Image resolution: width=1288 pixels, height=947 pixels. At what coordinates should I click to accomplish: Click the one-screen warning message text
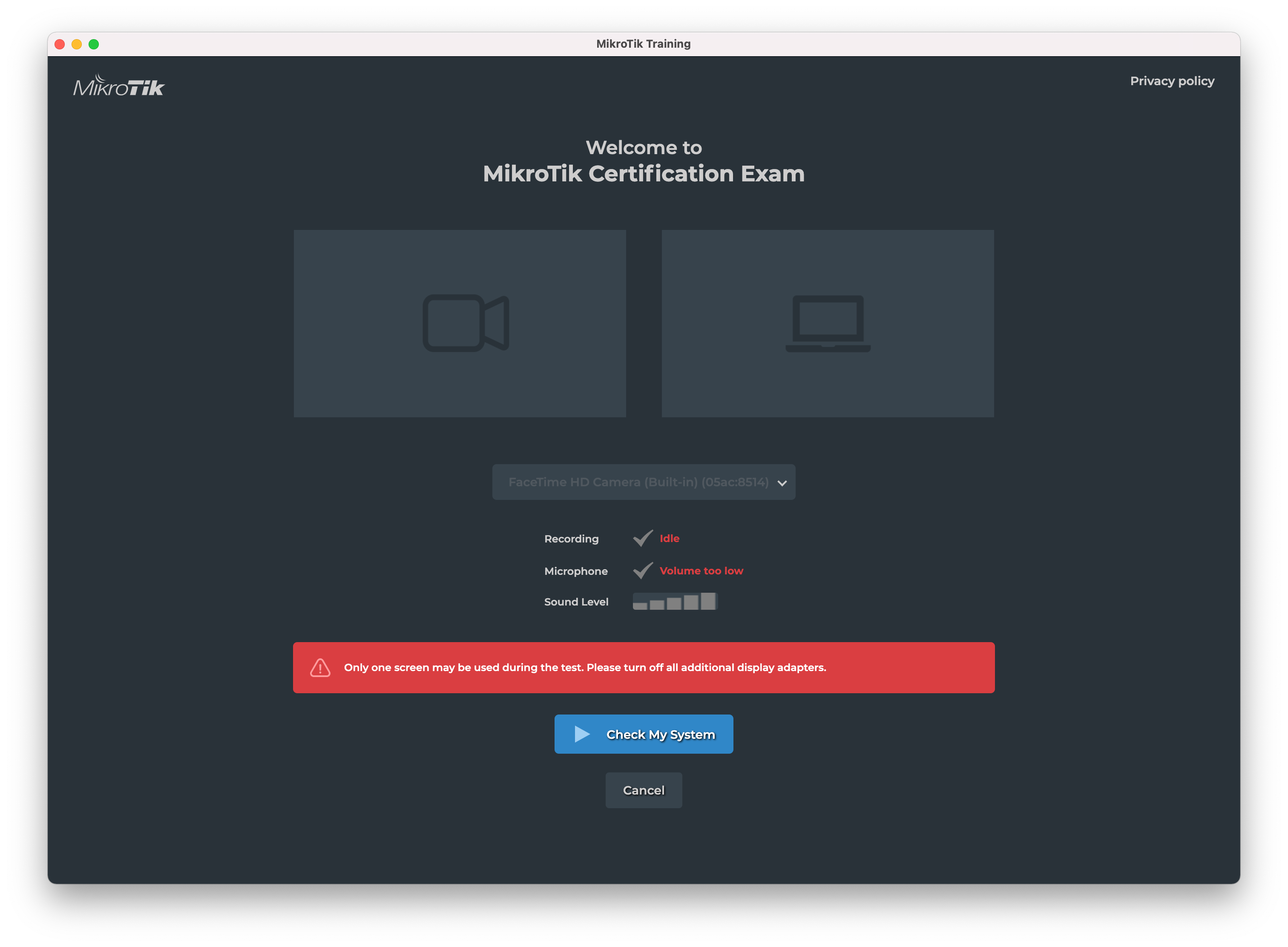[x=585, y=667]
